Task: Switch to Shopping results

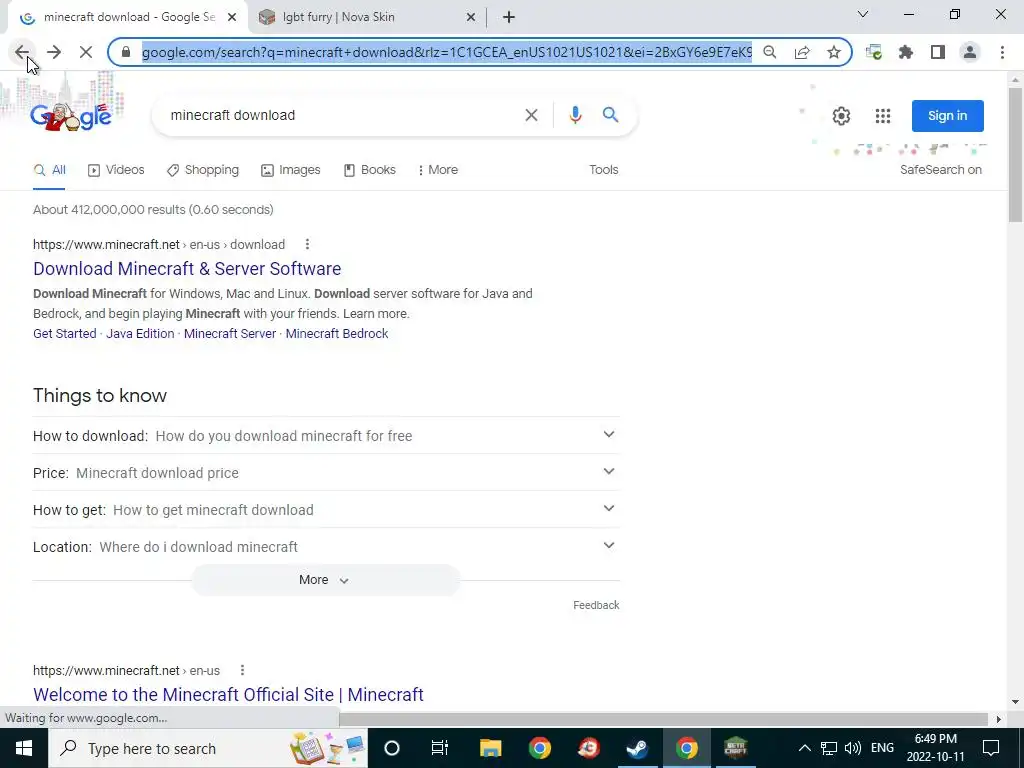Action: pyautogui.click(x=202, y=170)
